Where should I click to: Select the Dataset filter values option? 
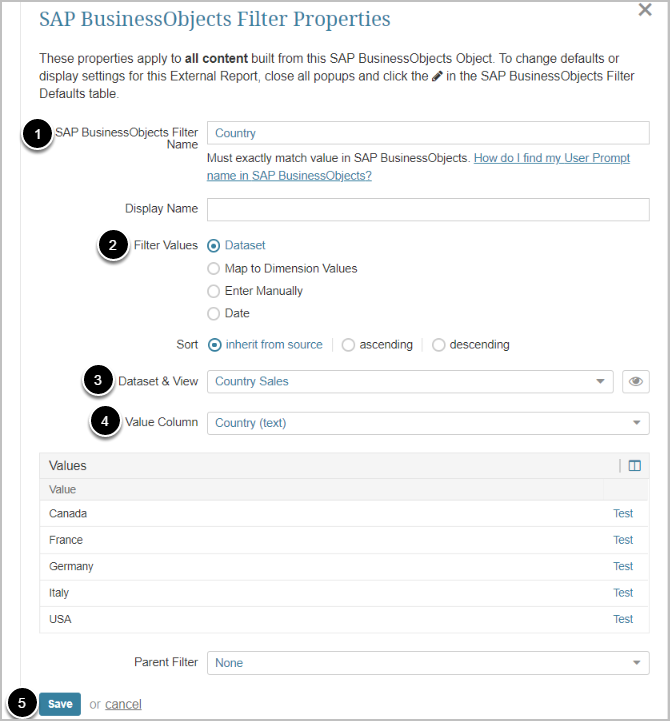[x=214, y=245]
